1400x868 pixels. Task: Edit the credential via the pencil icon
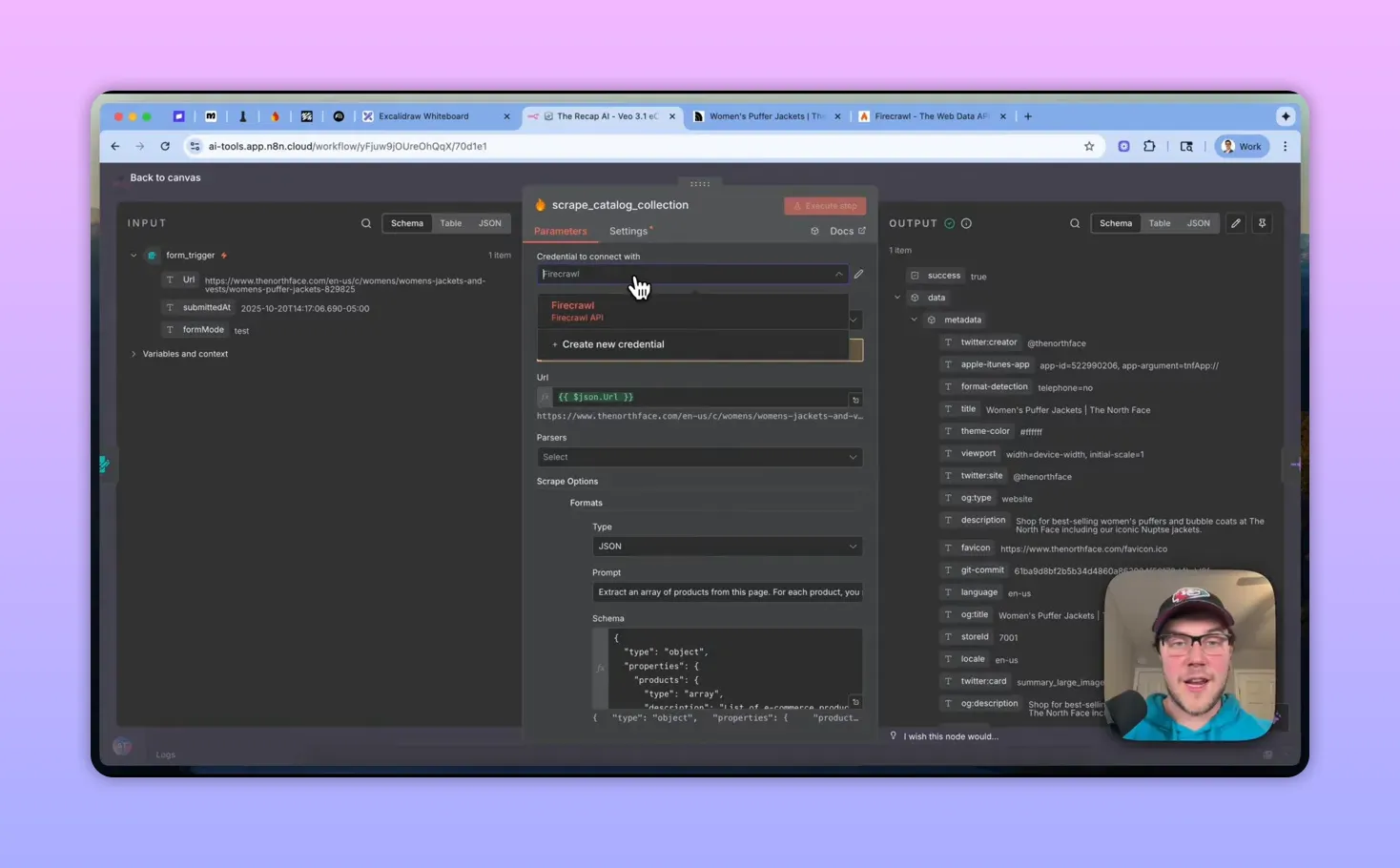tap(858, 274)
